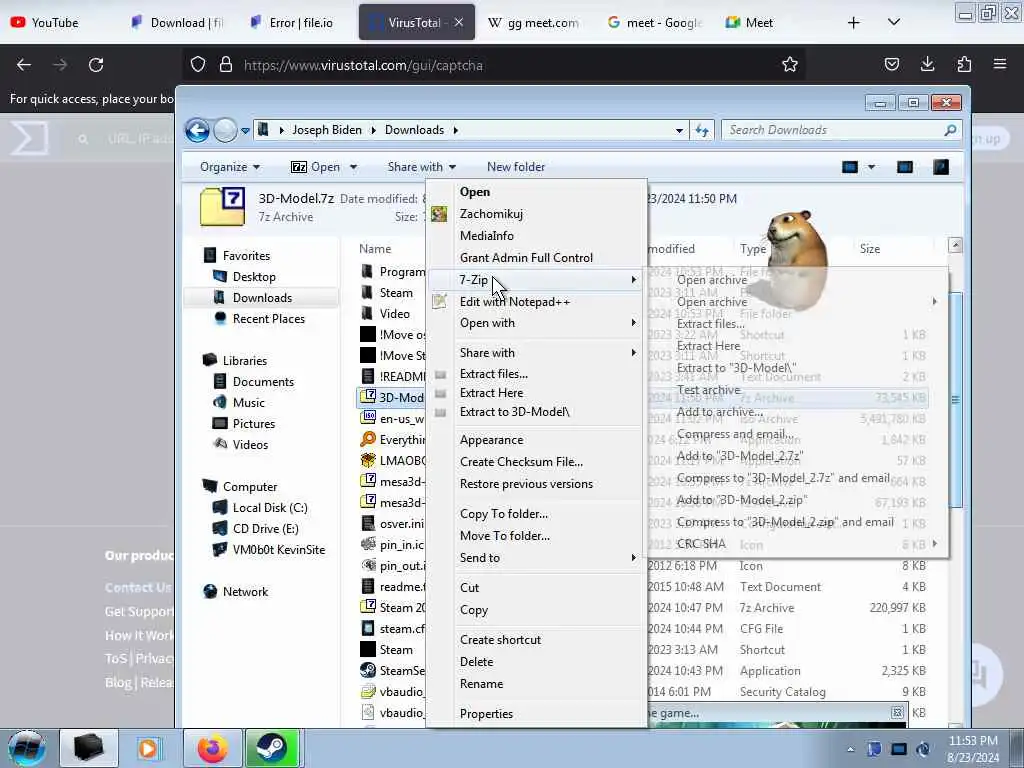Screen dimensions: 1024x768
Task: Click the tracking protection shield icon
Action: (x=198, y=65)
